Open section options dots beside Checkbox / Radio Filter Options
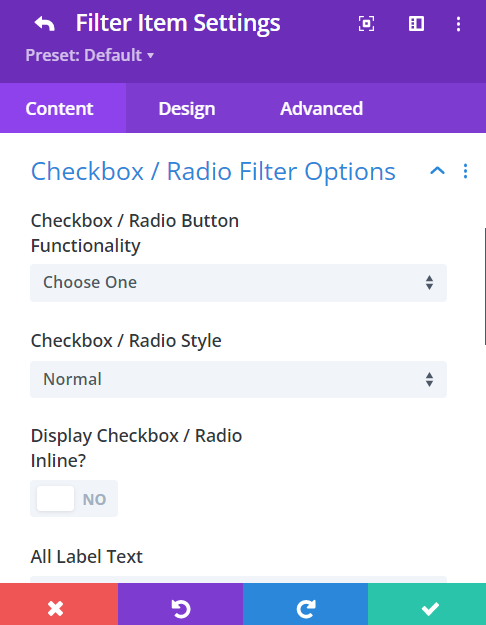486x625 pixels. point(465,171)
